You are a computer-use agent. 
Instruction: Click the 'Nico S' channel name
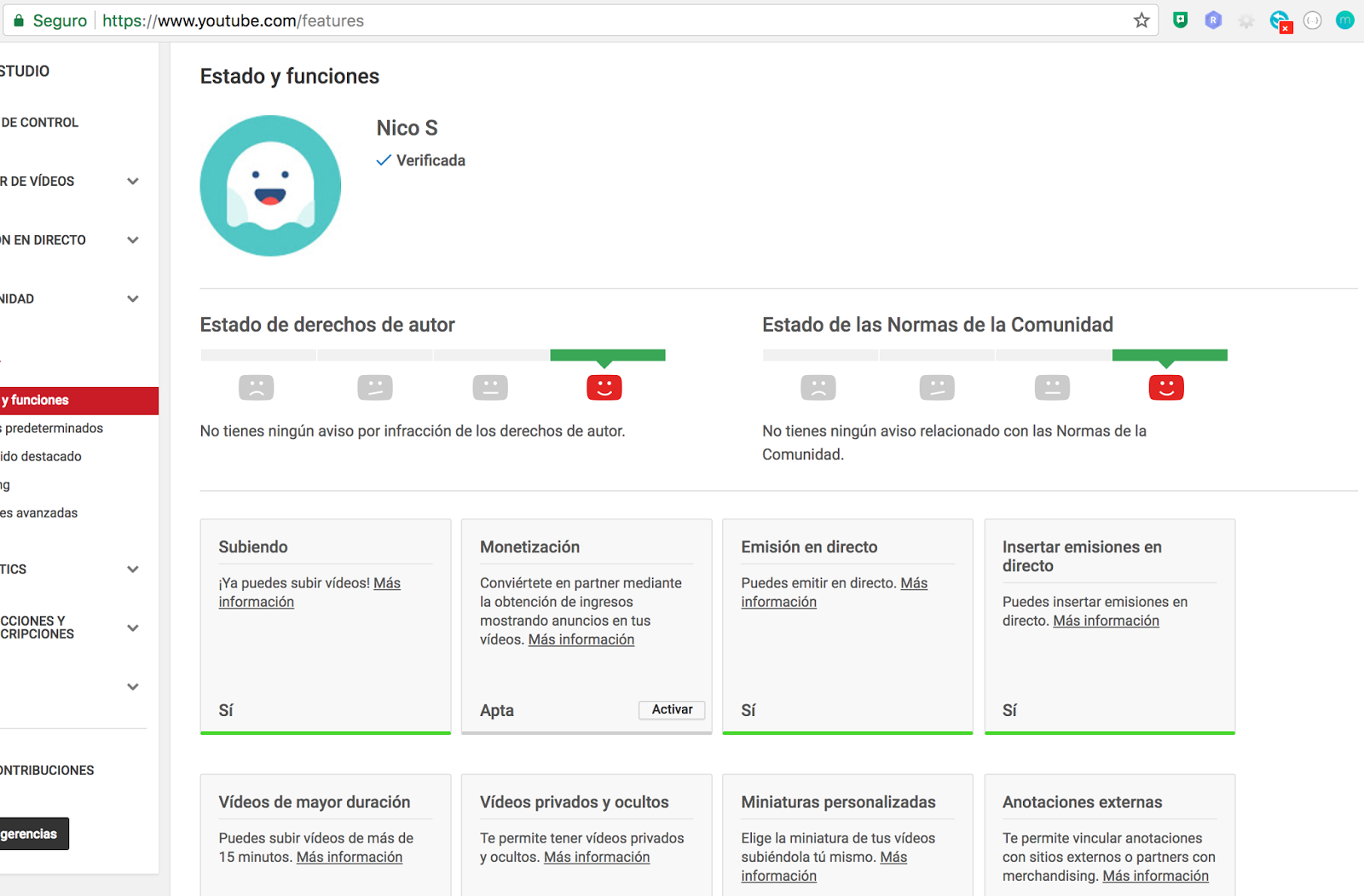click(x=407, y=128)
